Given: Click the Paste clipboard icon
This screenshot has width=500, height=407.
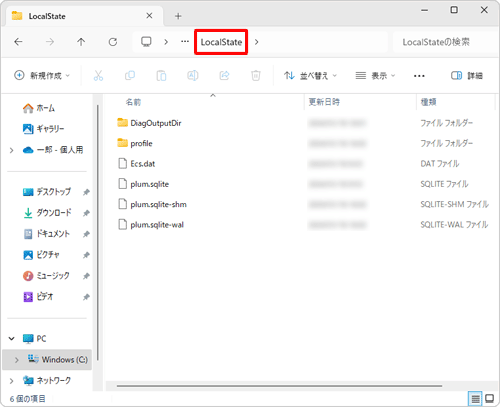Looking at the screenshot, I should (161, 76).
